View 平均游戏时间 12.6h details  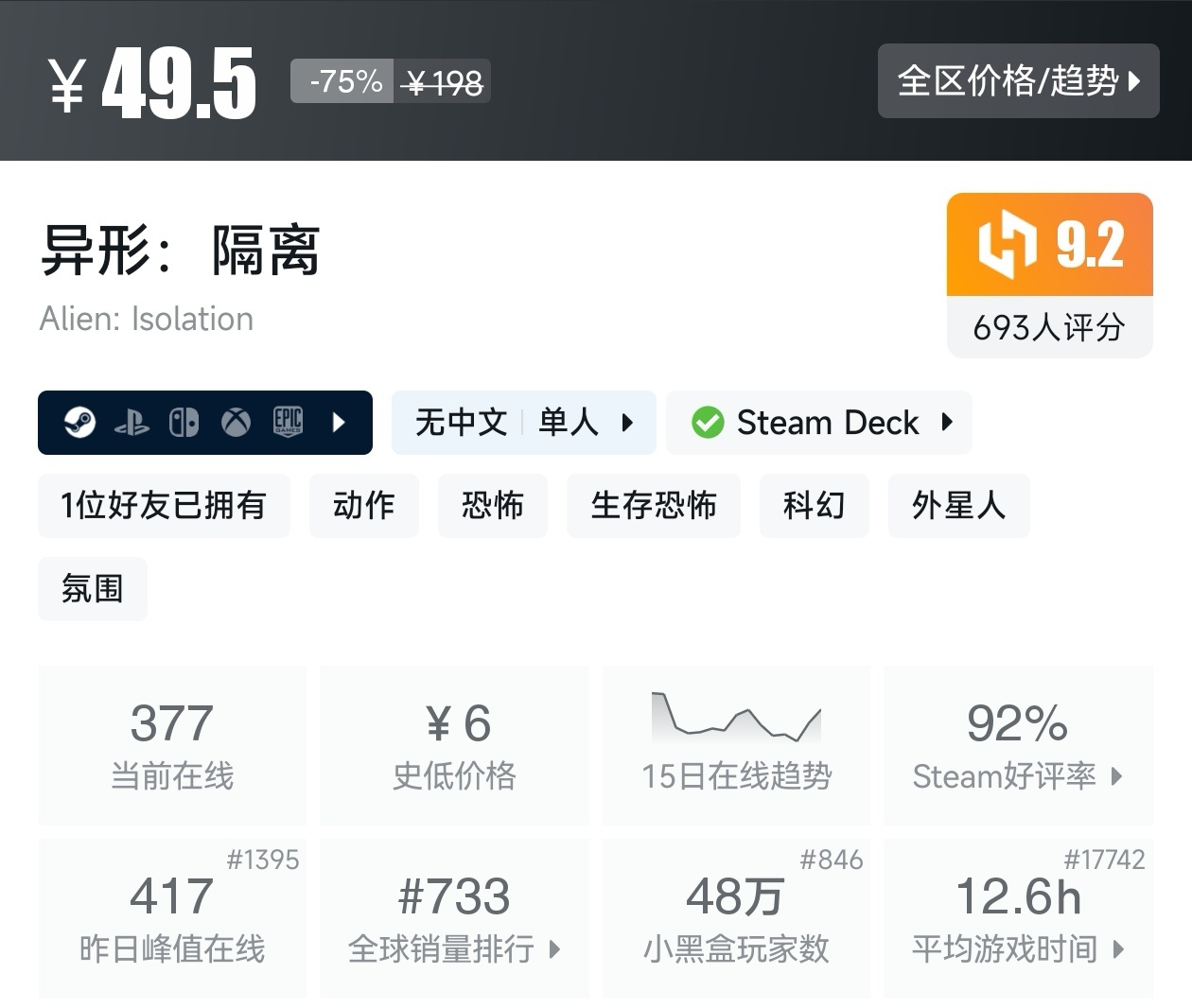click(1018, 917)
